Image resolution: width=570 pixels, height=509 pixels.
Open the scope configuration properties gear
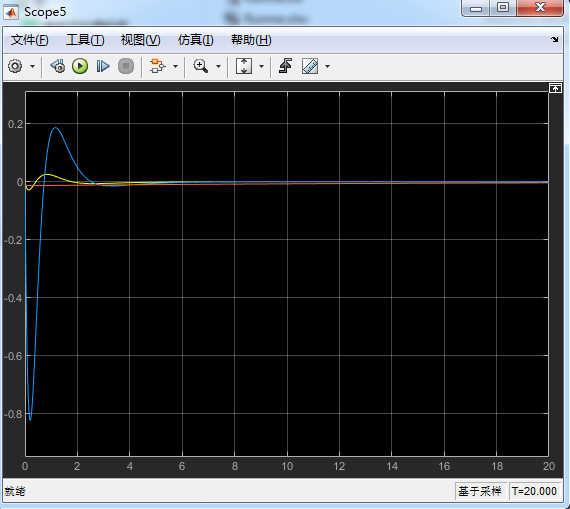tap(15, 67)
